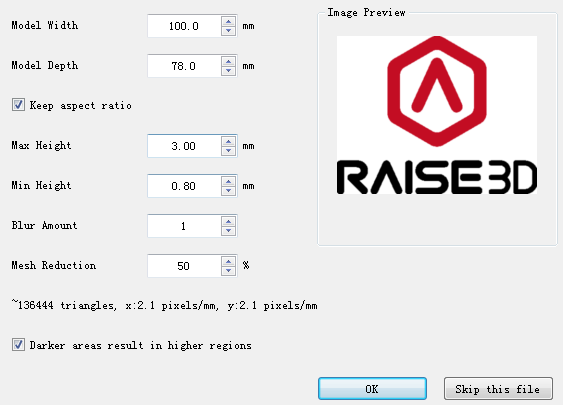
Task: Click Skip this file button
Action: [x=498, y=388]
